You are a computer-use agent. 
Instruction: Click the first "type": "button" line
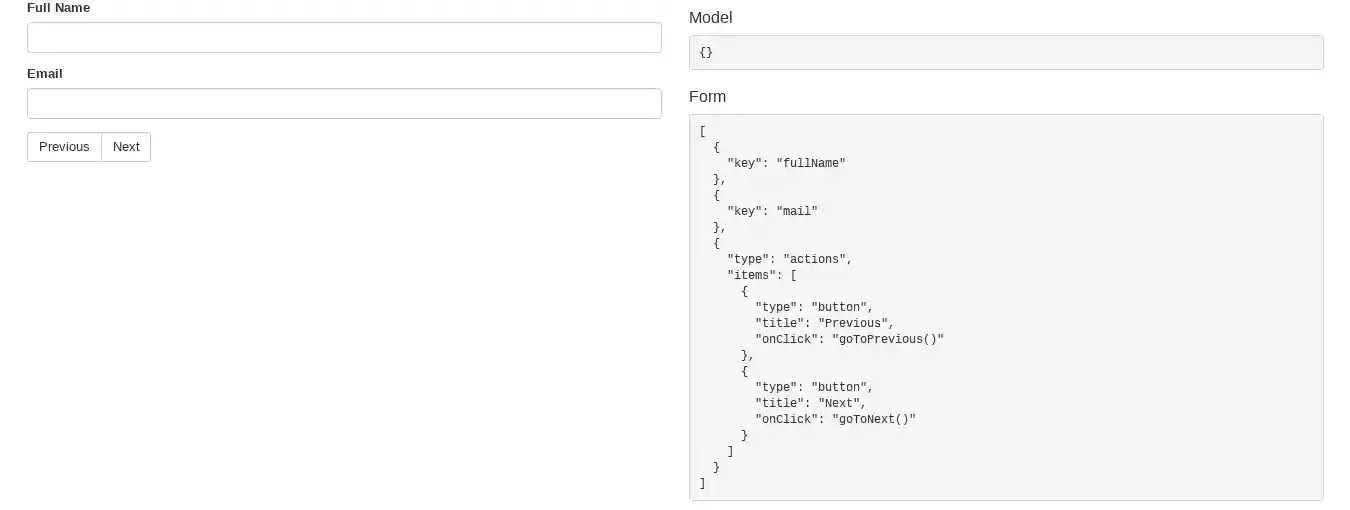[814, 307]
